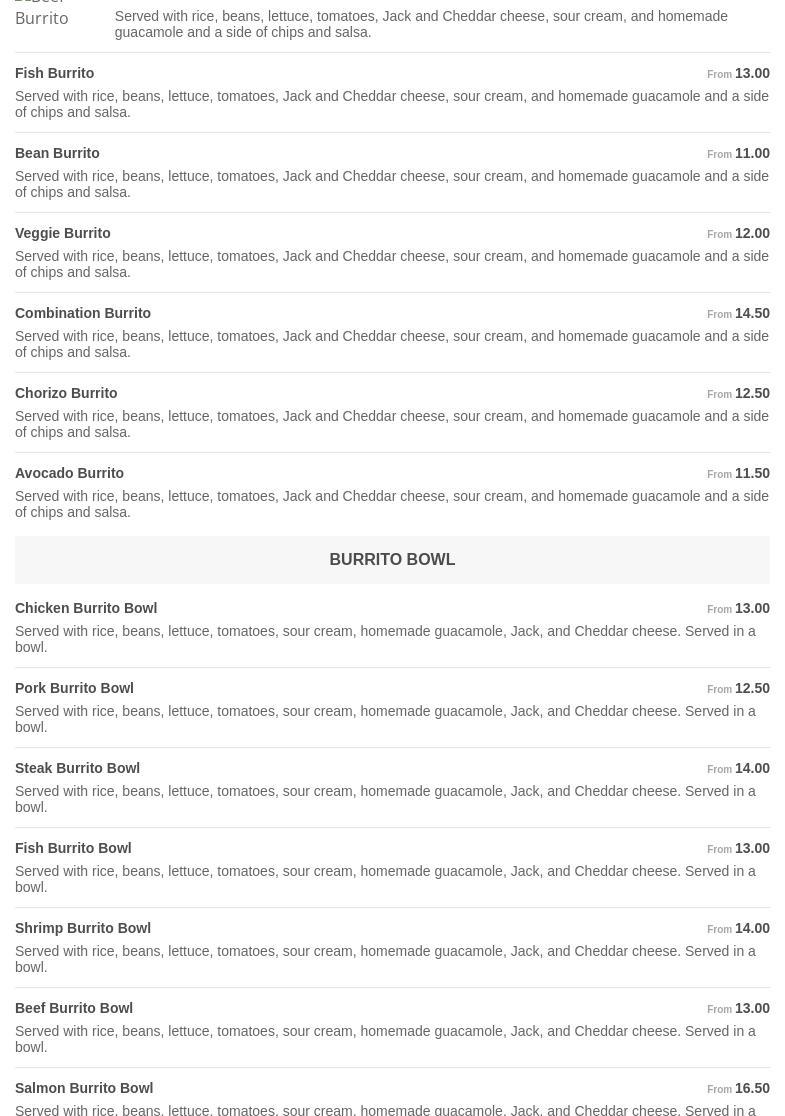Viewport: 785px width, 1116px height.
Task: Click the 11.00 price of Bean Burrito
Action: tap(751, 153)
